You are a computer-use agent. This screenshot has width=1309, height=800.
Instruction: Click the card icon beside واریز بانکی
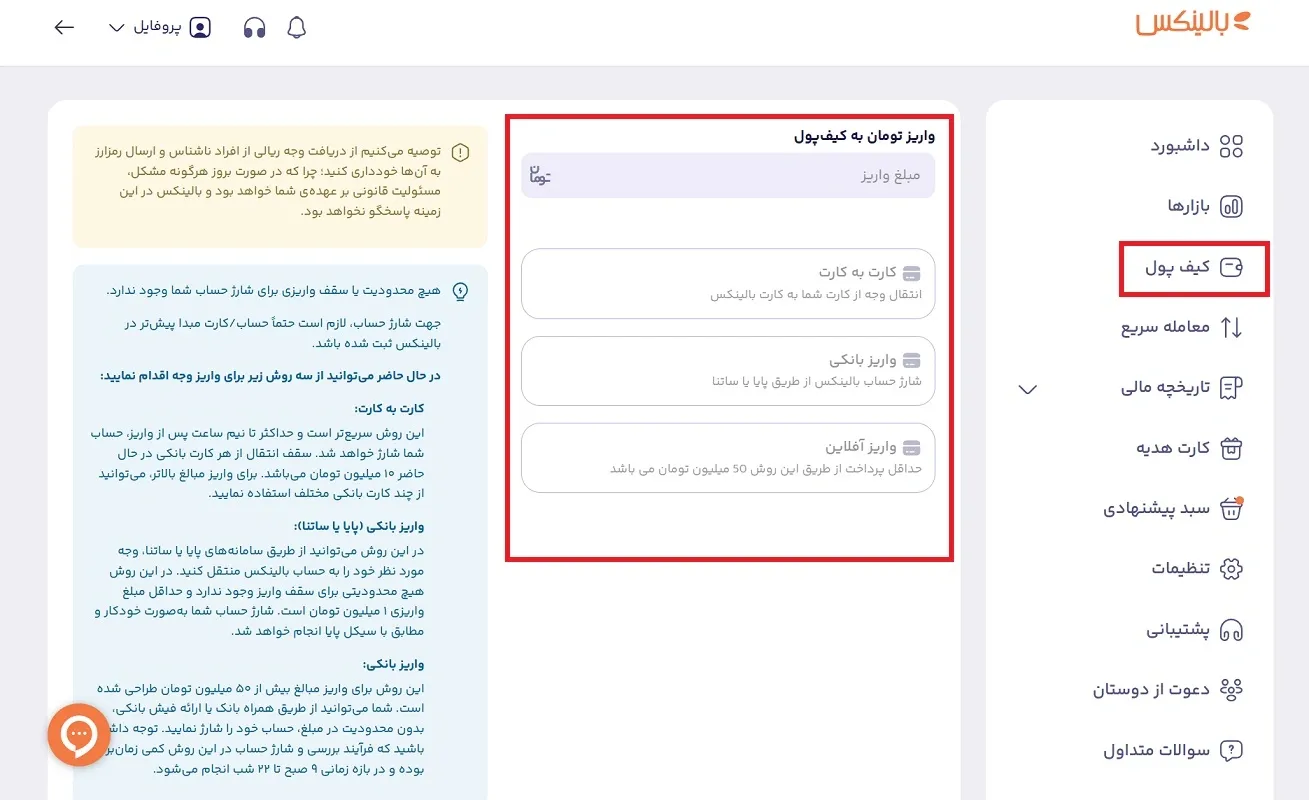(911, 360)
